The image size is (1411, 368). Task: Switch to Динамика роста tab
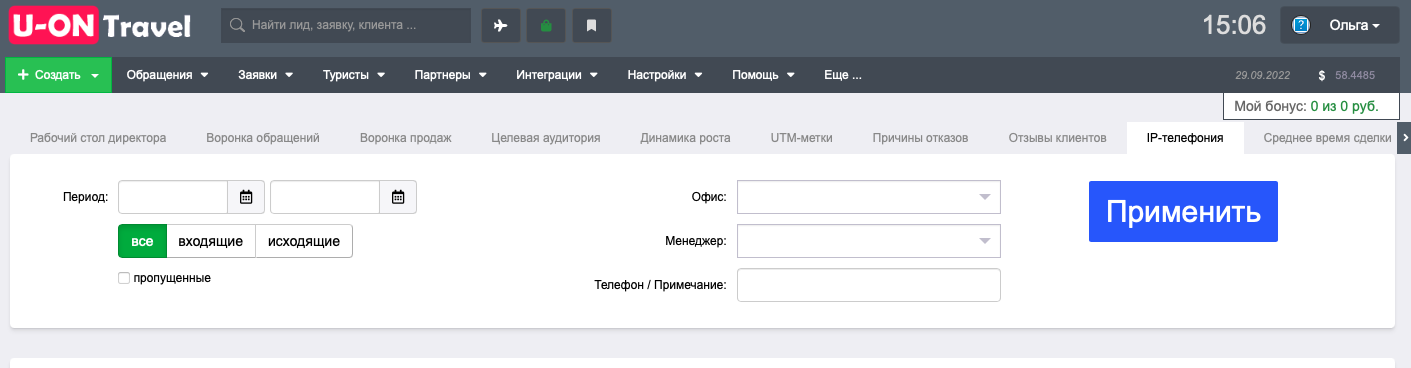(x=685, y=138)
